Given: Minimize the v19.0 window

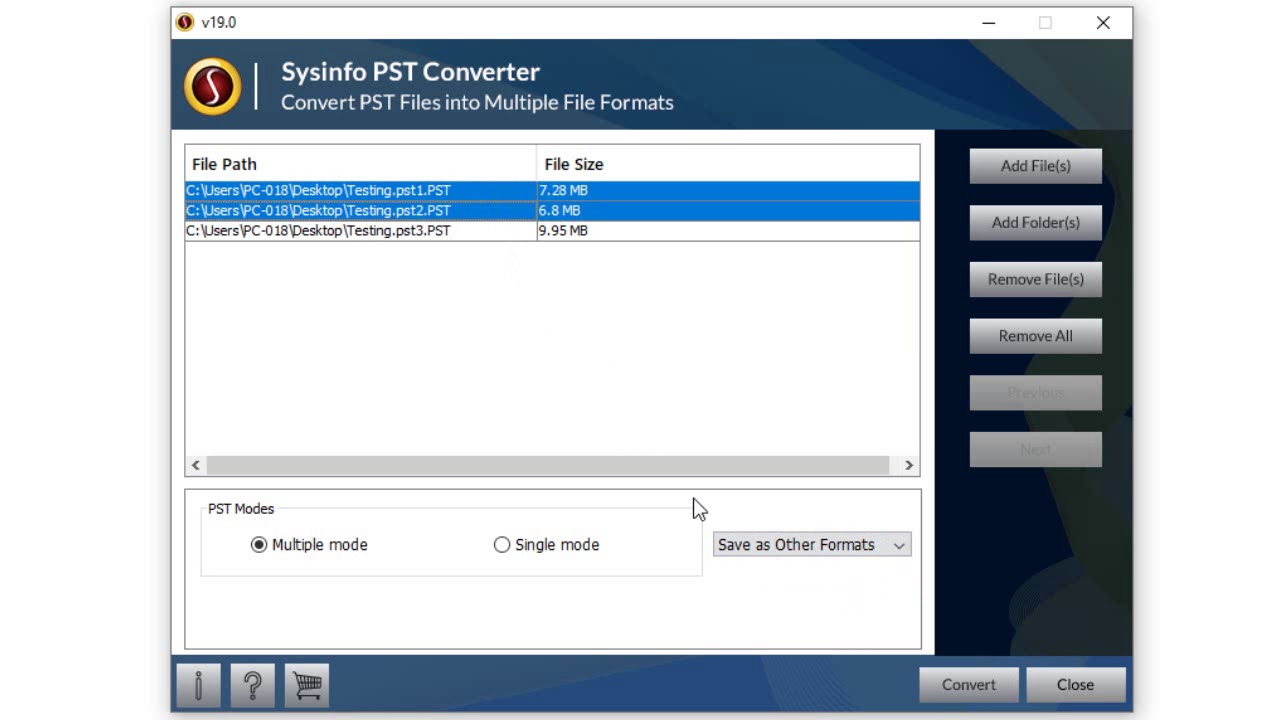Looking at the screenshot, I should pyautogui.click(x=988, y=22).
